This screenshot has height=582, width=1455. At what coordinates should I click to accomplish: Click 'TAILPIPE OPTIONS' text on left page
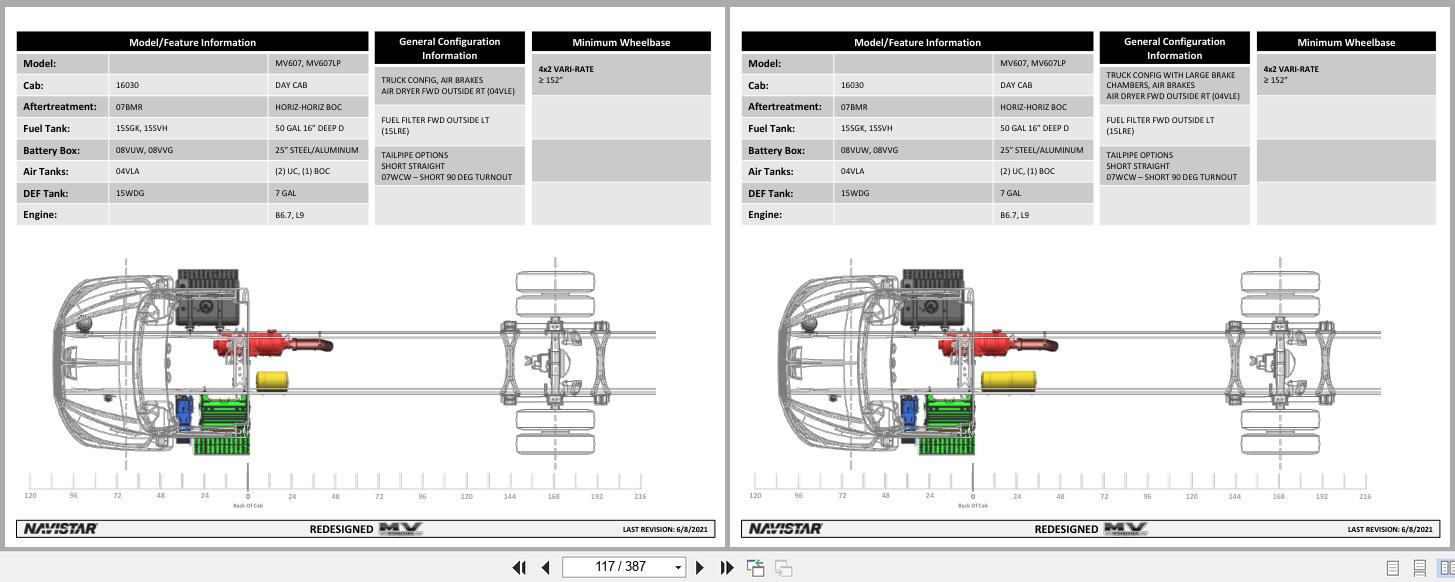[414, 155]
